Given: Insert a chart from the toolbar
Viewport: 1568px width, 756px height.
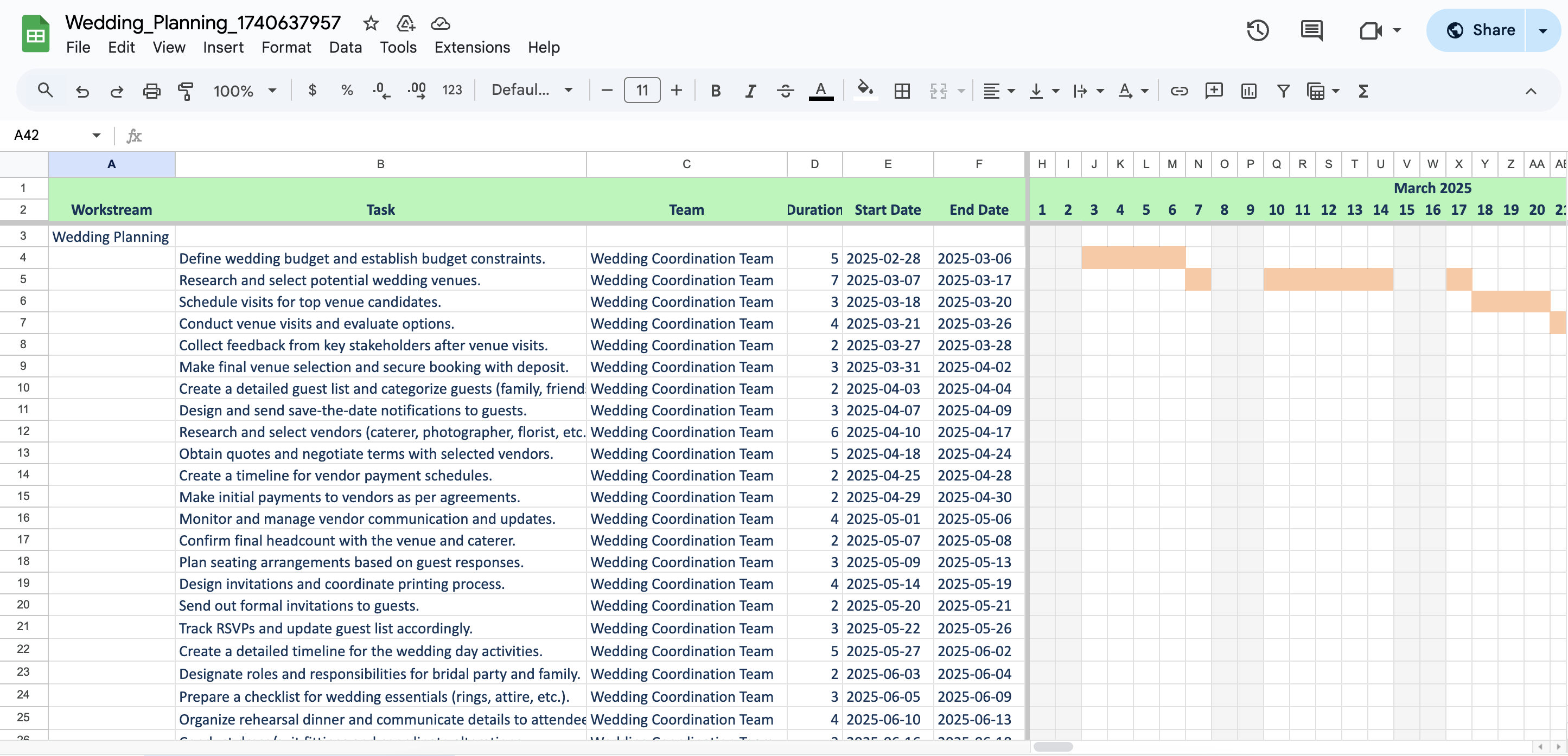Looking at the screenshot, I should [1248, 91].
